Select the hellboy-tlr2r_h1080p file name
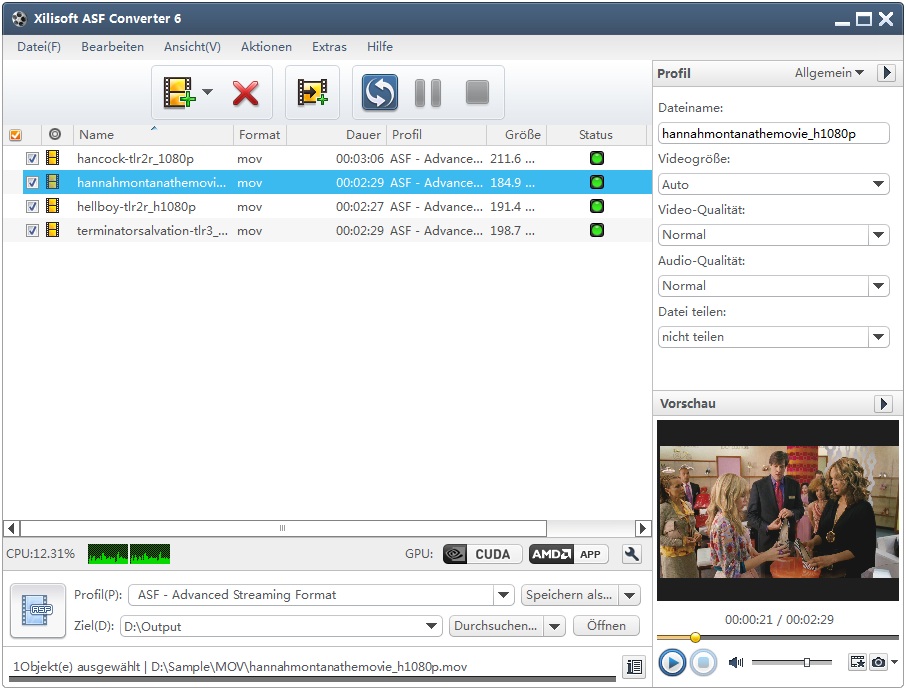Image resolution: width=906 pixels, height=690 pixels. 136,207
